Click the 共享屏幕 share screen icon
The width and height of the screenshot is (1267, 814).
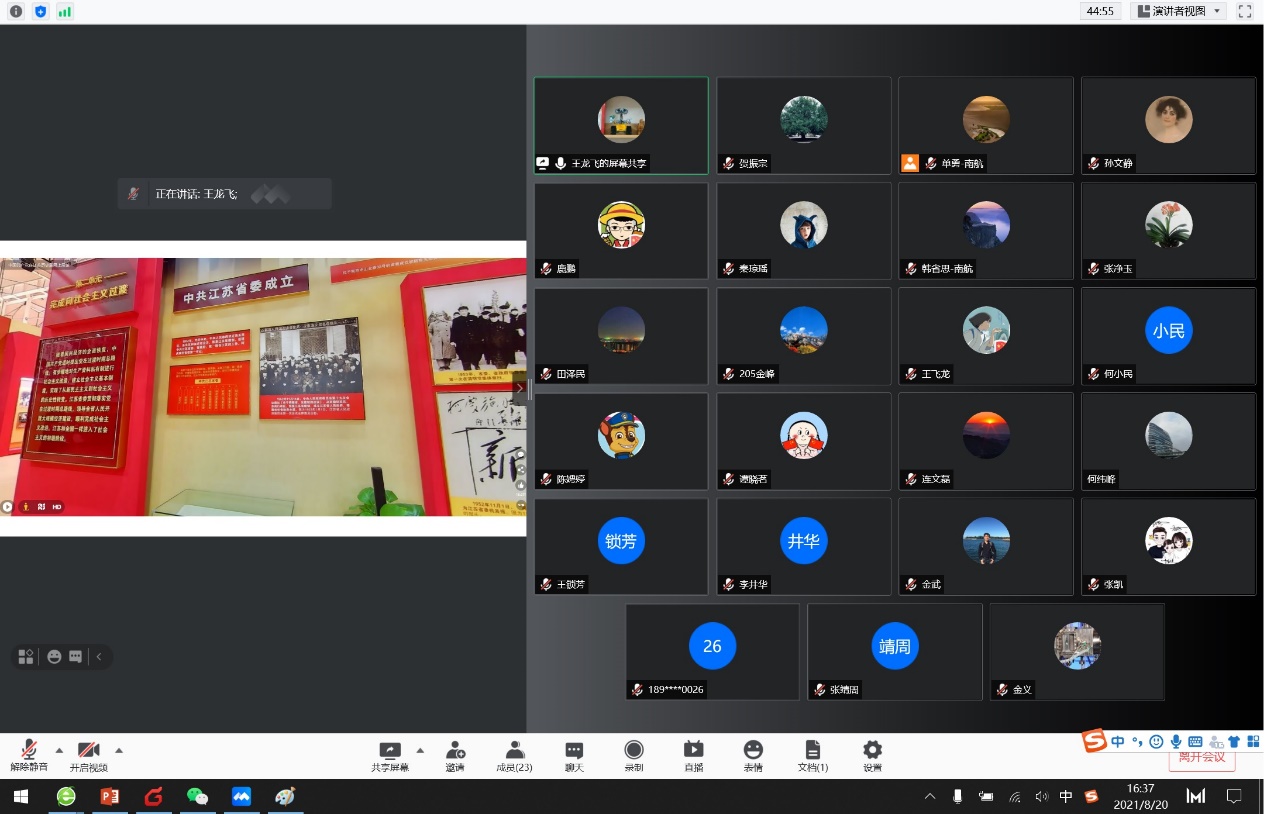tap(389, 751)
